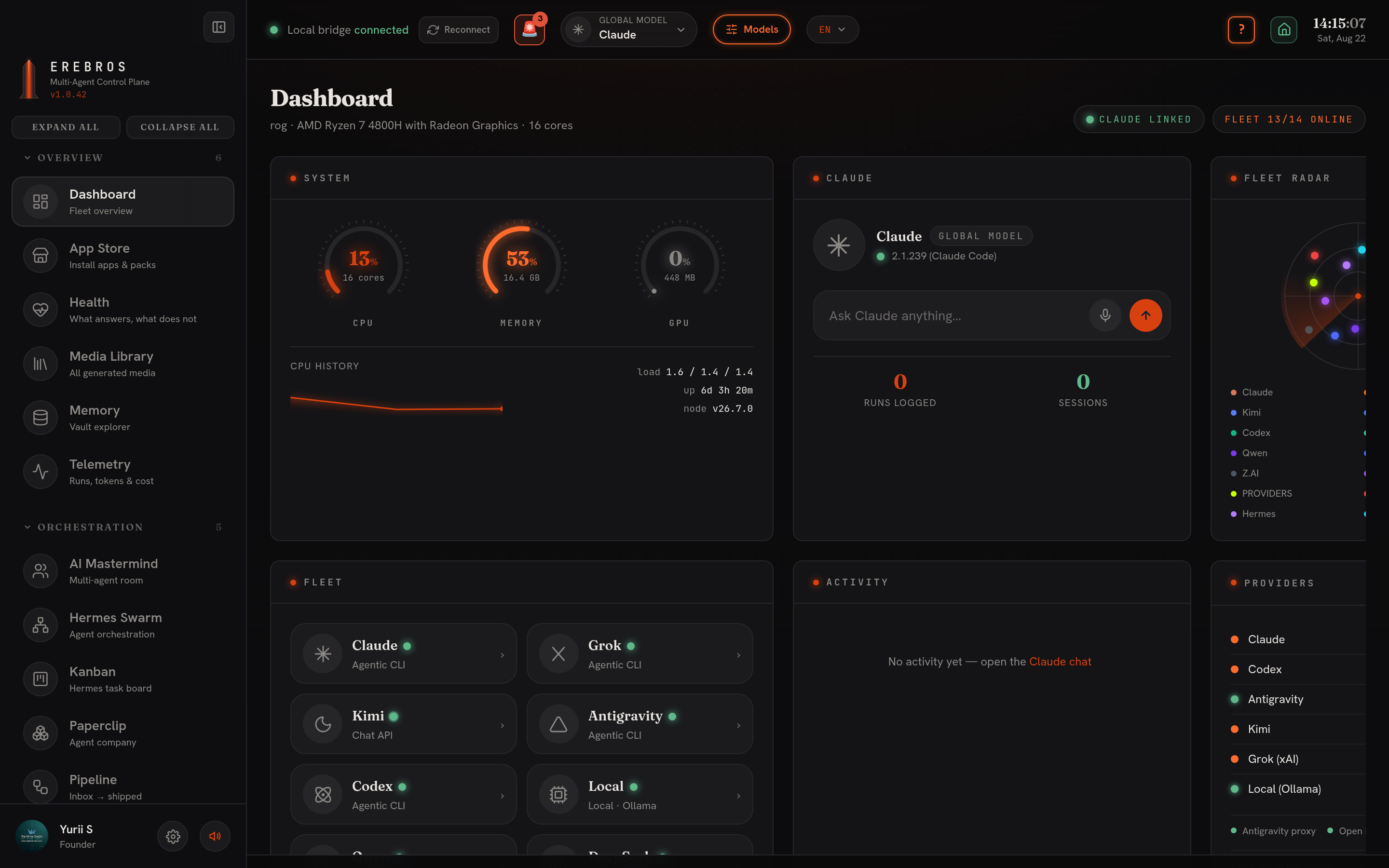Image resolution: width=1389 pixels, height=868 pixels.
Task: Open the Global Model Claude dropdown
Action: click(628, 29)
